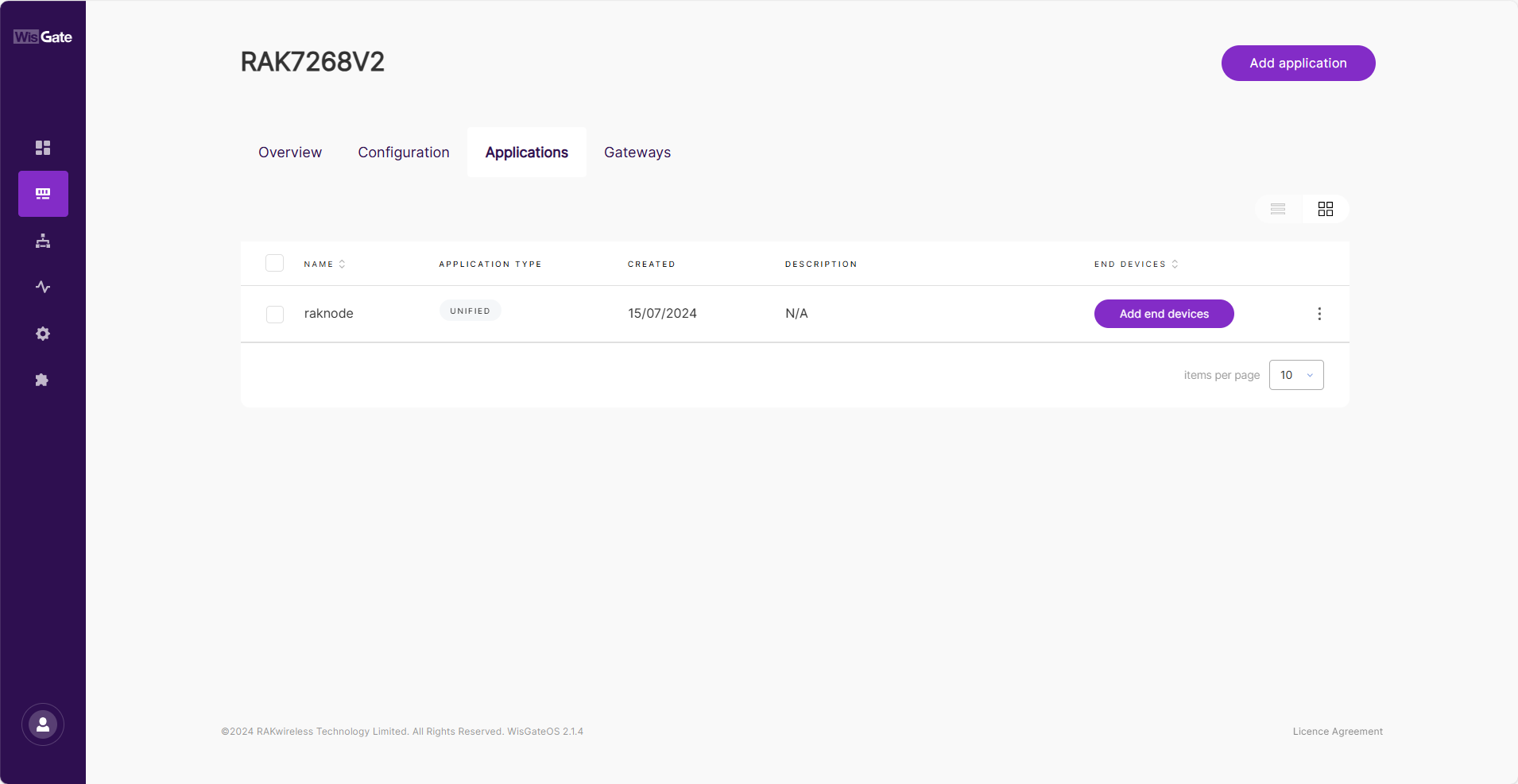Open the raknode application name
This screenshot has width=1518, height=784.
pyautogui.click(x=329, y=314)
